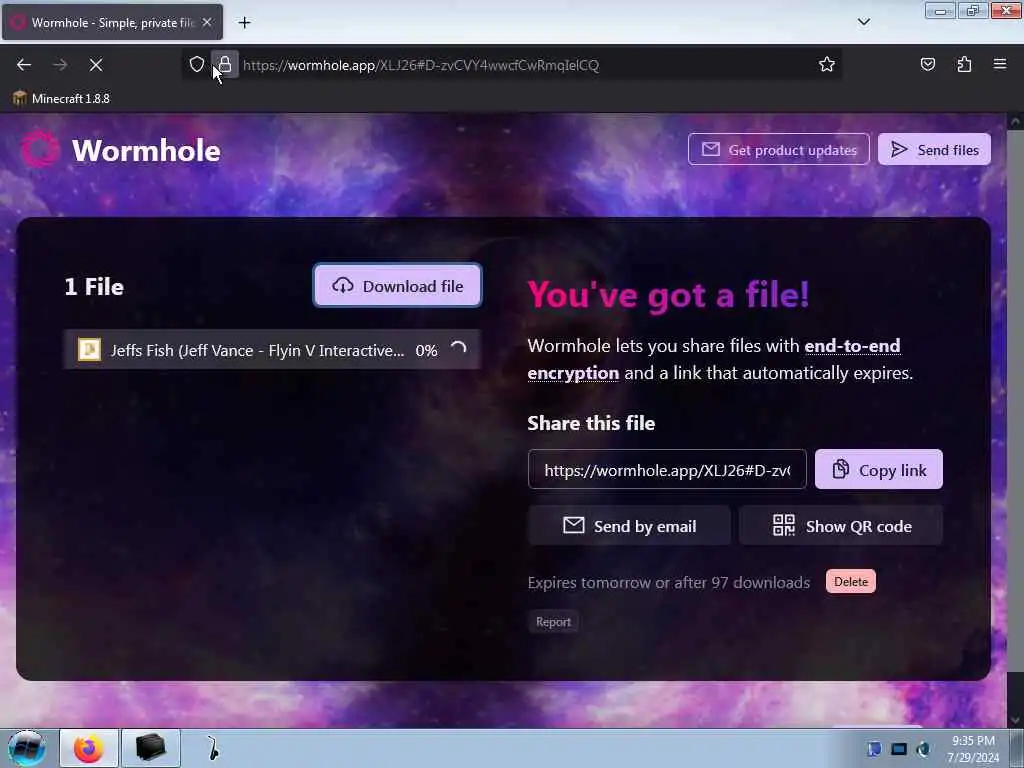Click the share link text field

(x=667, y=470)
